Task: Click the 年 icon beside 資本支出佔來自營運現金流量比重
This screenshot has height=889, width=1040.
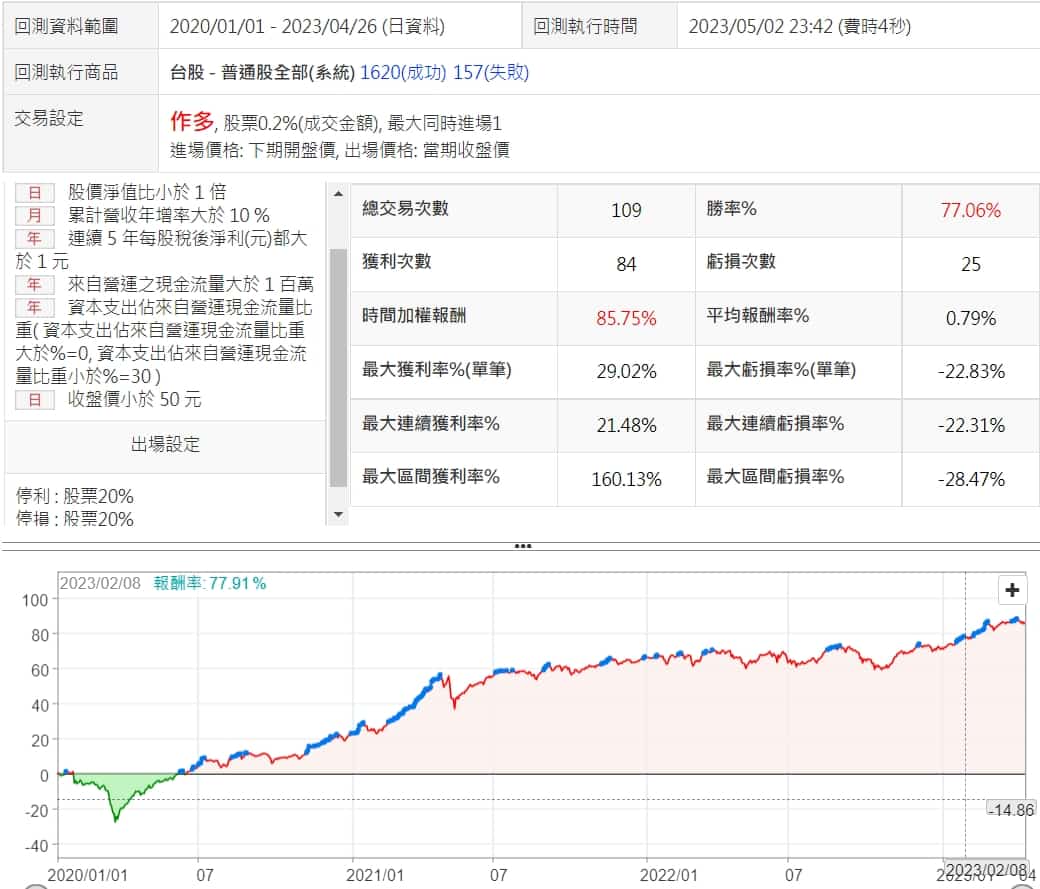Action: (35, 308)
